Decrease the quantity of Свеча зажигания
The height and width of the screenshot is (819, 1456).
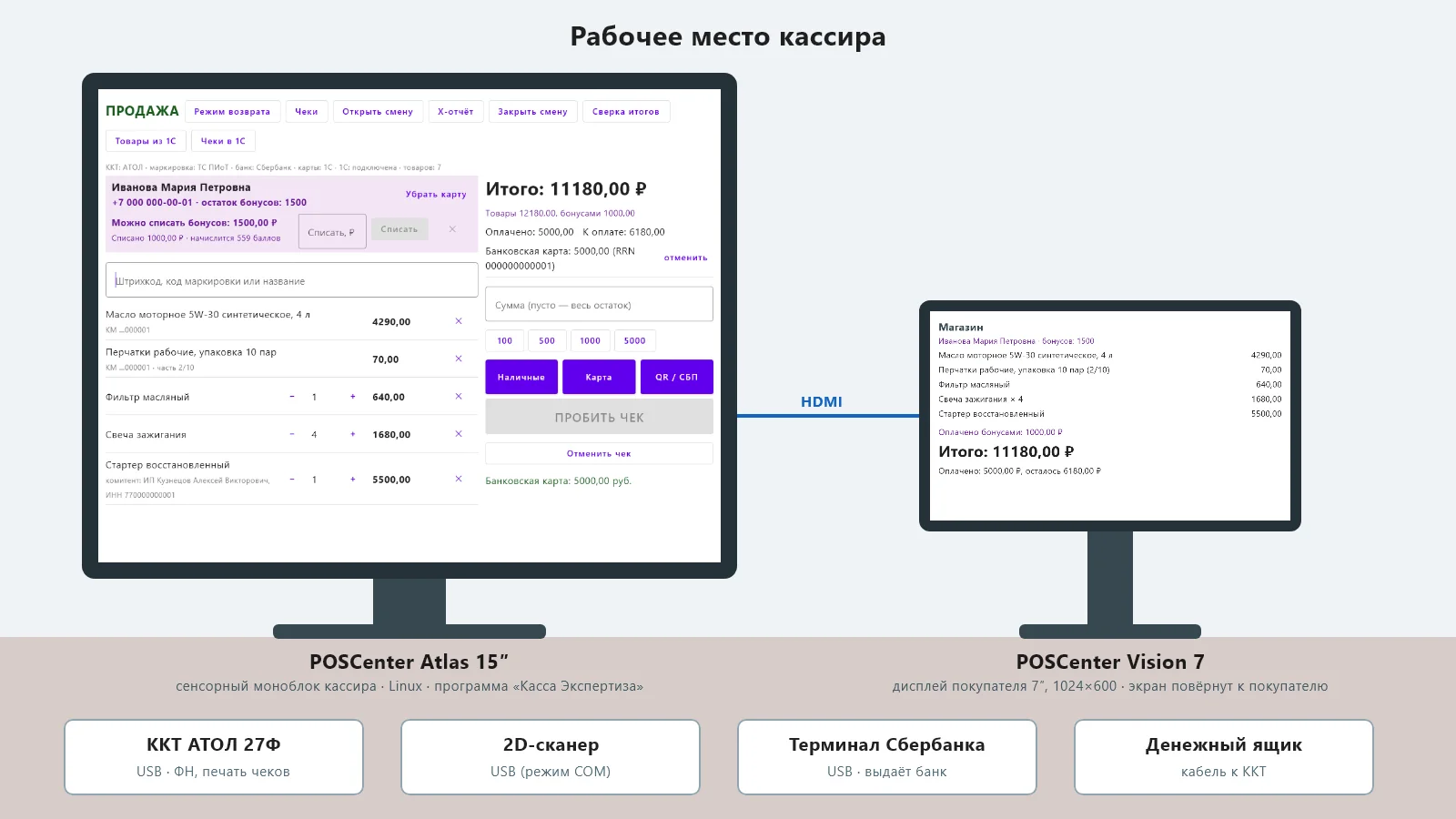(292, 434)
